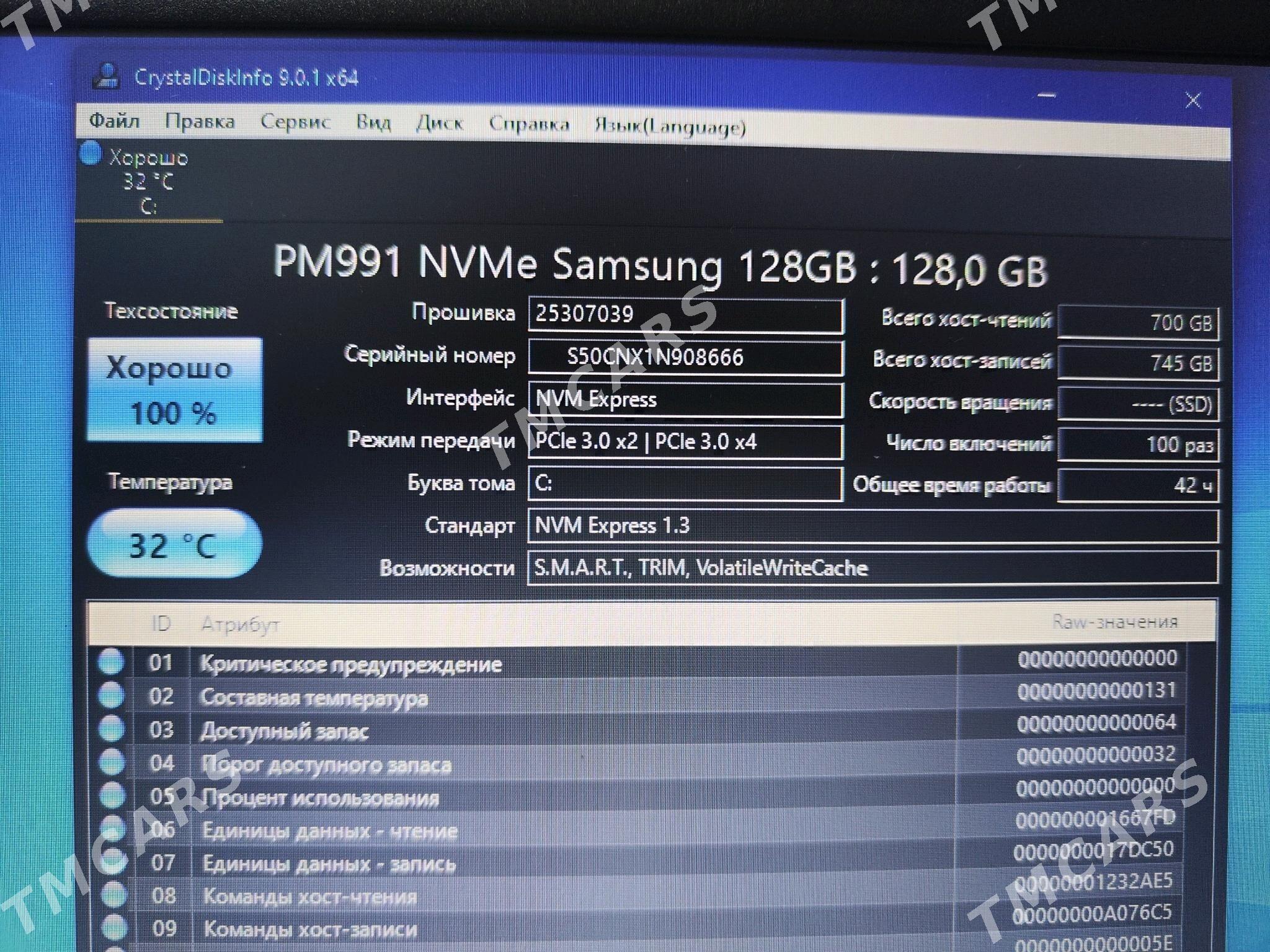1270x952 pixels.
Task: Click raw value 0000000000032
Action: (x=1096, y=754)
